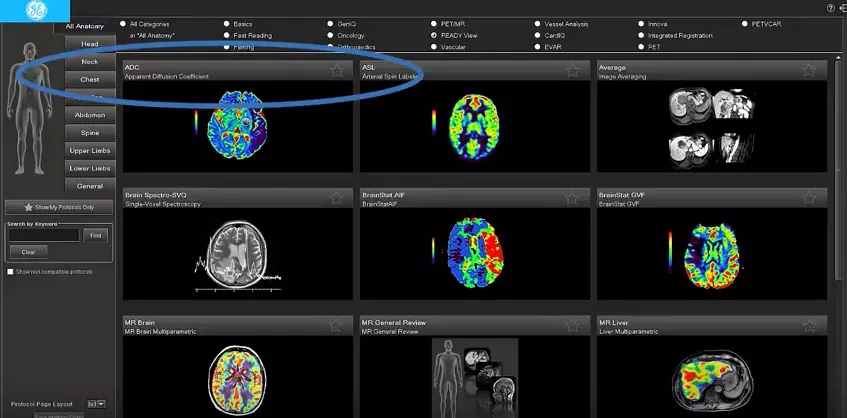Select the Oncology category radio button
The width and height of the screenshot is (847, 418).
click(x=331, y=36)
